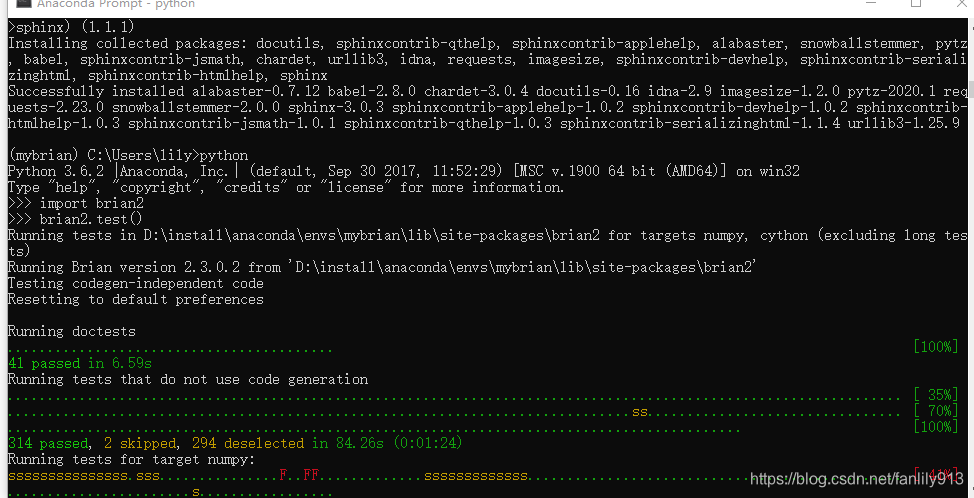
Task: Click '[100%]' above the '314 passed' line
Action: click(935, 427)
